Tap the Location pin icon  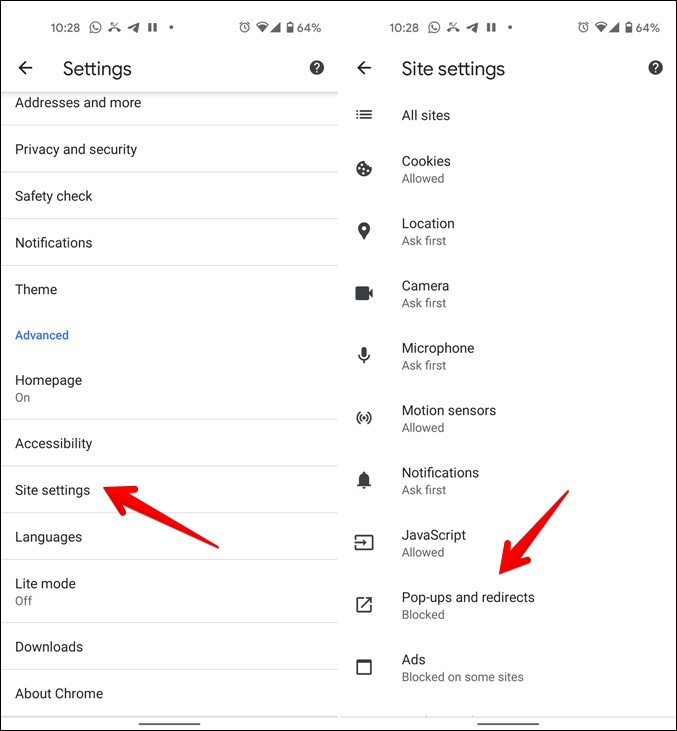coord(364,231)
